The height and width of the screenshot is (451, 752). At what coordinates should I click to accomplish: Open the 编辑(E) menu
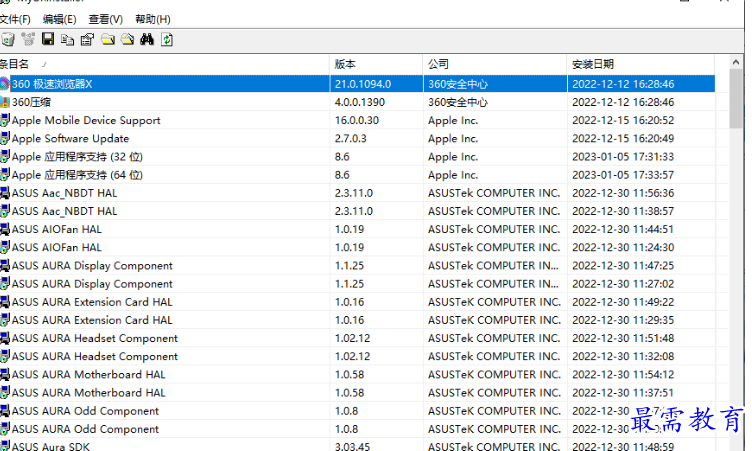[x=59, y=19]
